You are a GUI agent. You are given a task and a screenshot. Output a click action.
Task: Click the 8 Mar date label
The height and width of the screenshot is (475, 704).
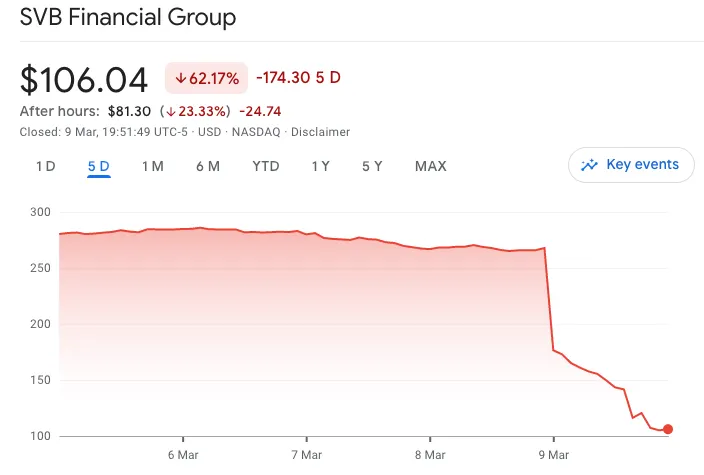430,455
